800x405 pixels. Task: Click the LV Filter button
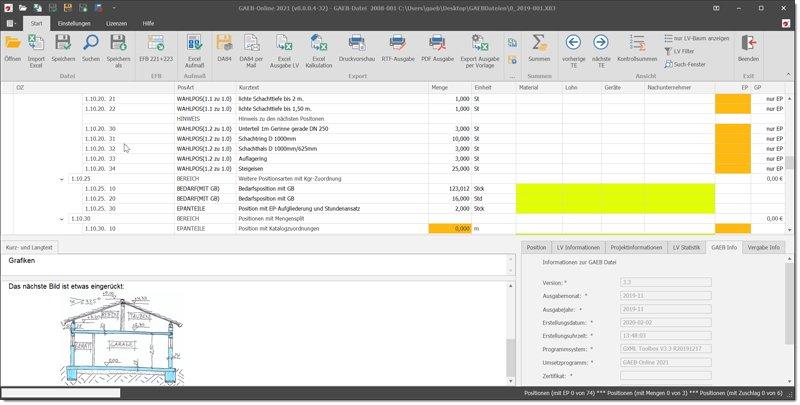tap(683, 50)
